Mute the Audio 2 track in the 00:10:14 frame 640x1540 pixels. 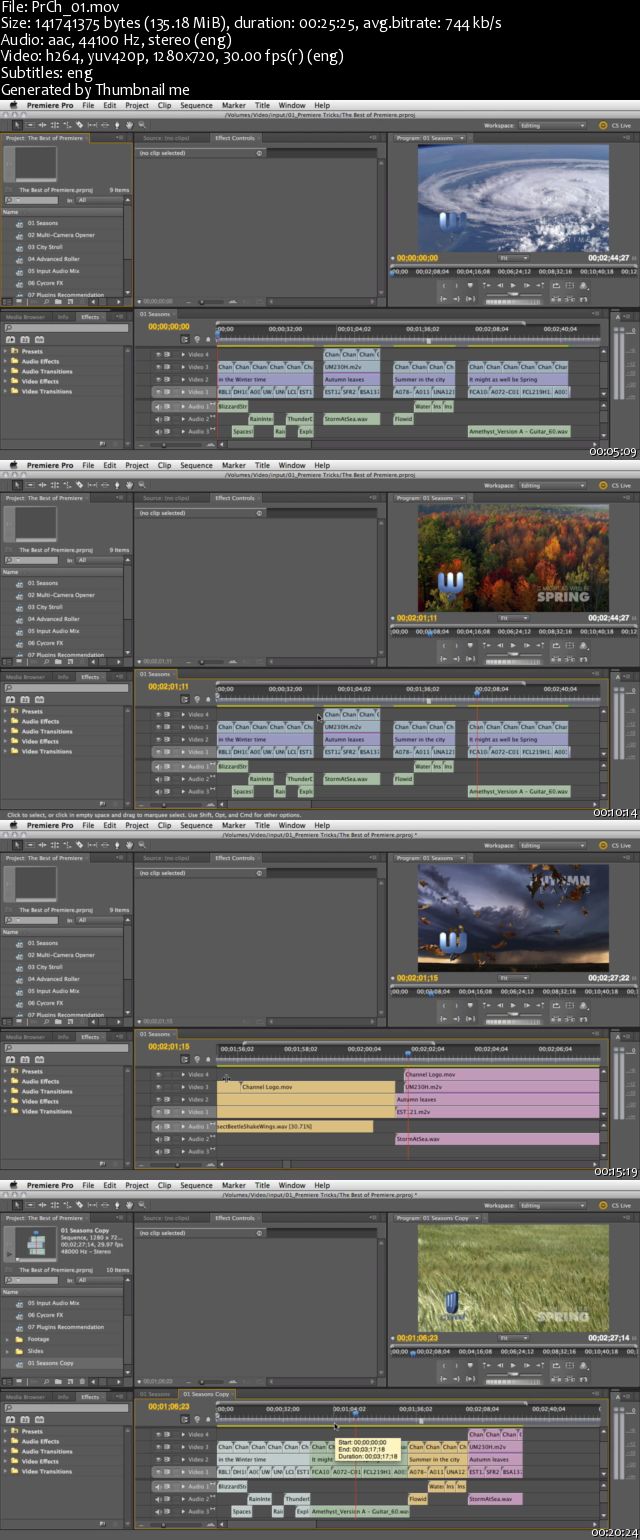point(158,779)
